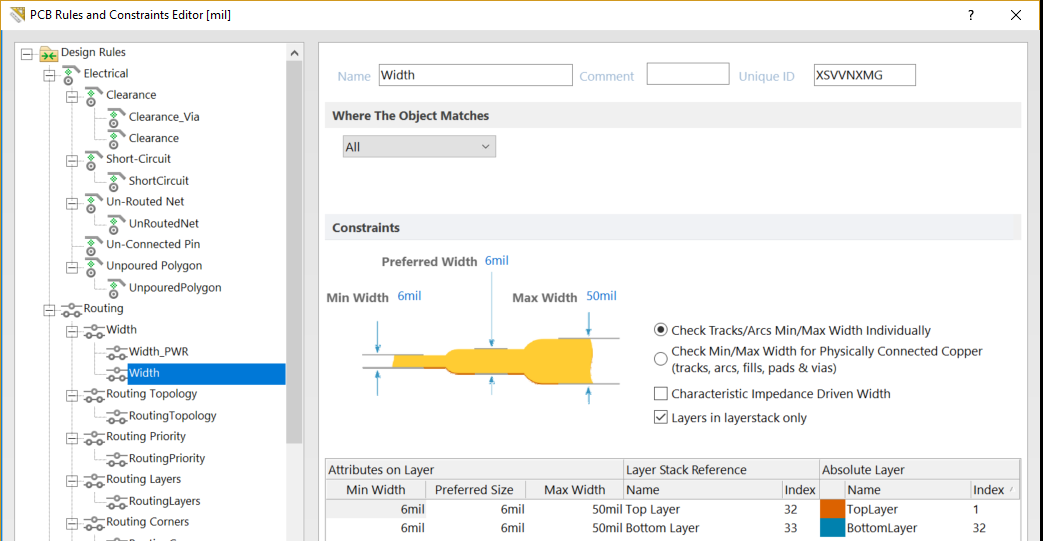1043x541 pixels.
Task: Click the UnpouredPolygon rule icon
Action: point(116,289)
